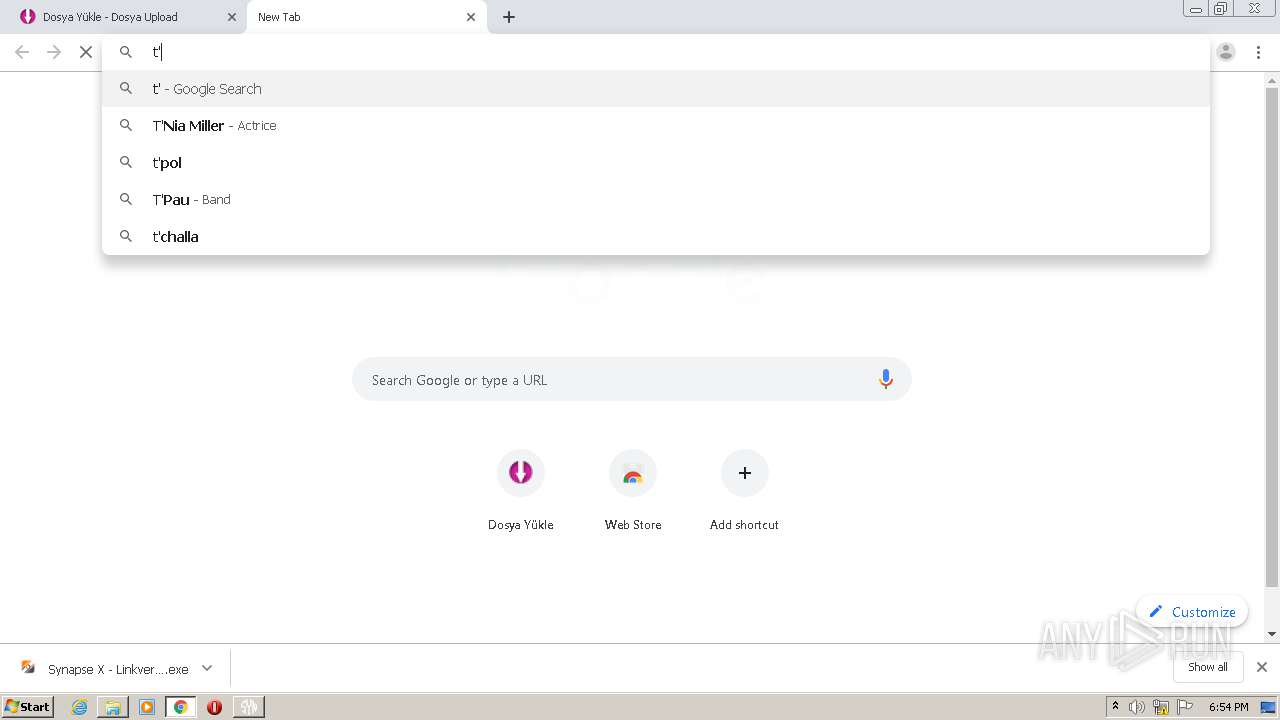Click the Search Google or type a URL box
The image size is (1280, 720).
pos(632,380)
